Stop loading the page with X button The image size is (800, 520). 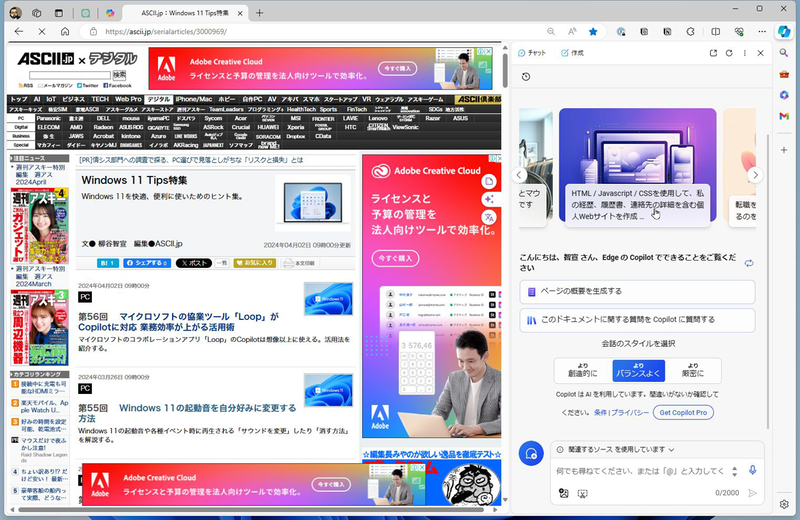coord(42,32)
